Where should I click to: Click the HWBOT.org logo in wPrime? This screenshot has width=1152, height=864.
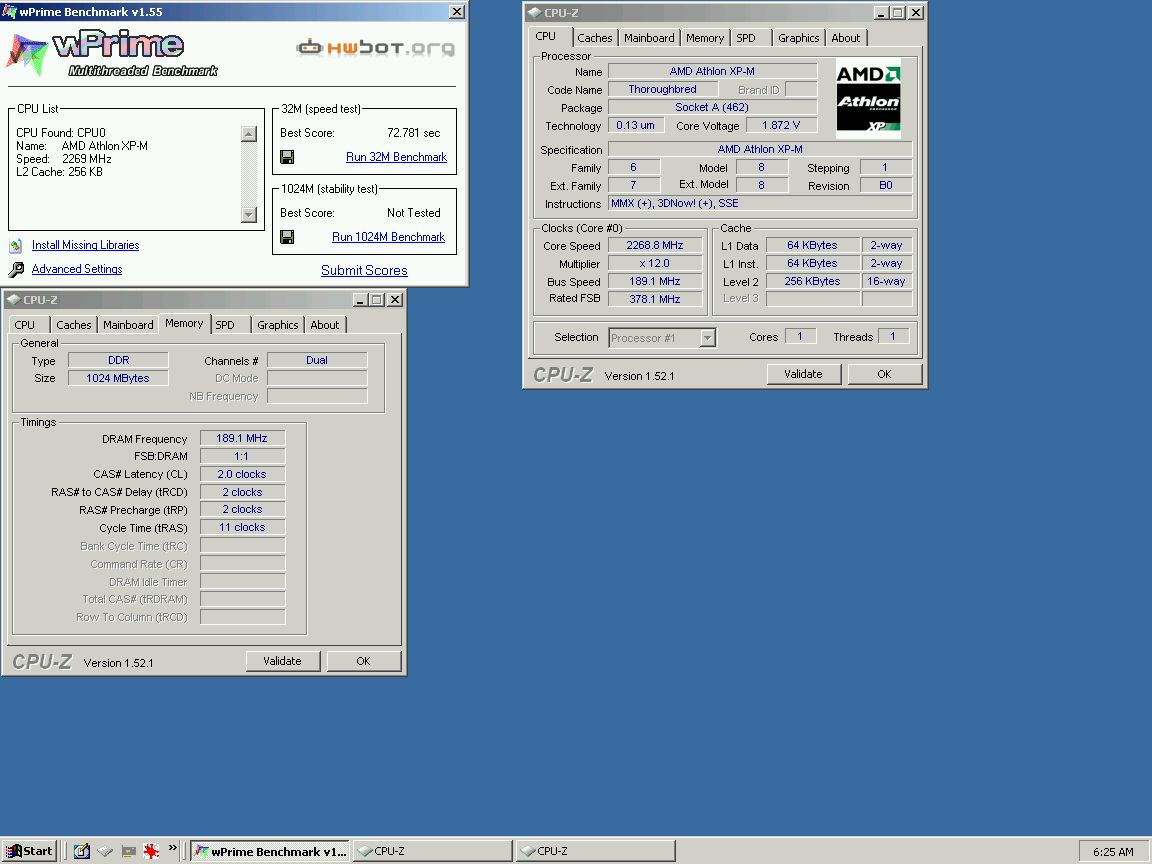[375, 48]
